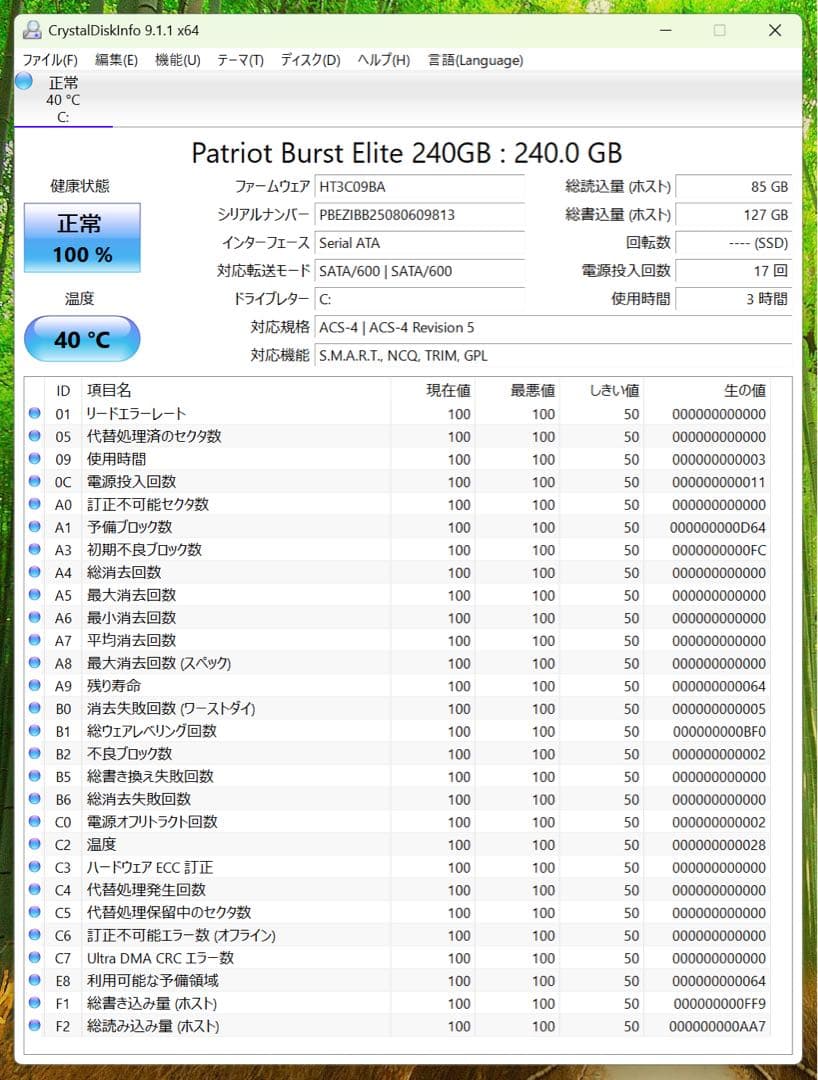The width and height of the screenshot is (818, 1080).
Task: Open the 編集 menu
Action: (x=116, y=60)
